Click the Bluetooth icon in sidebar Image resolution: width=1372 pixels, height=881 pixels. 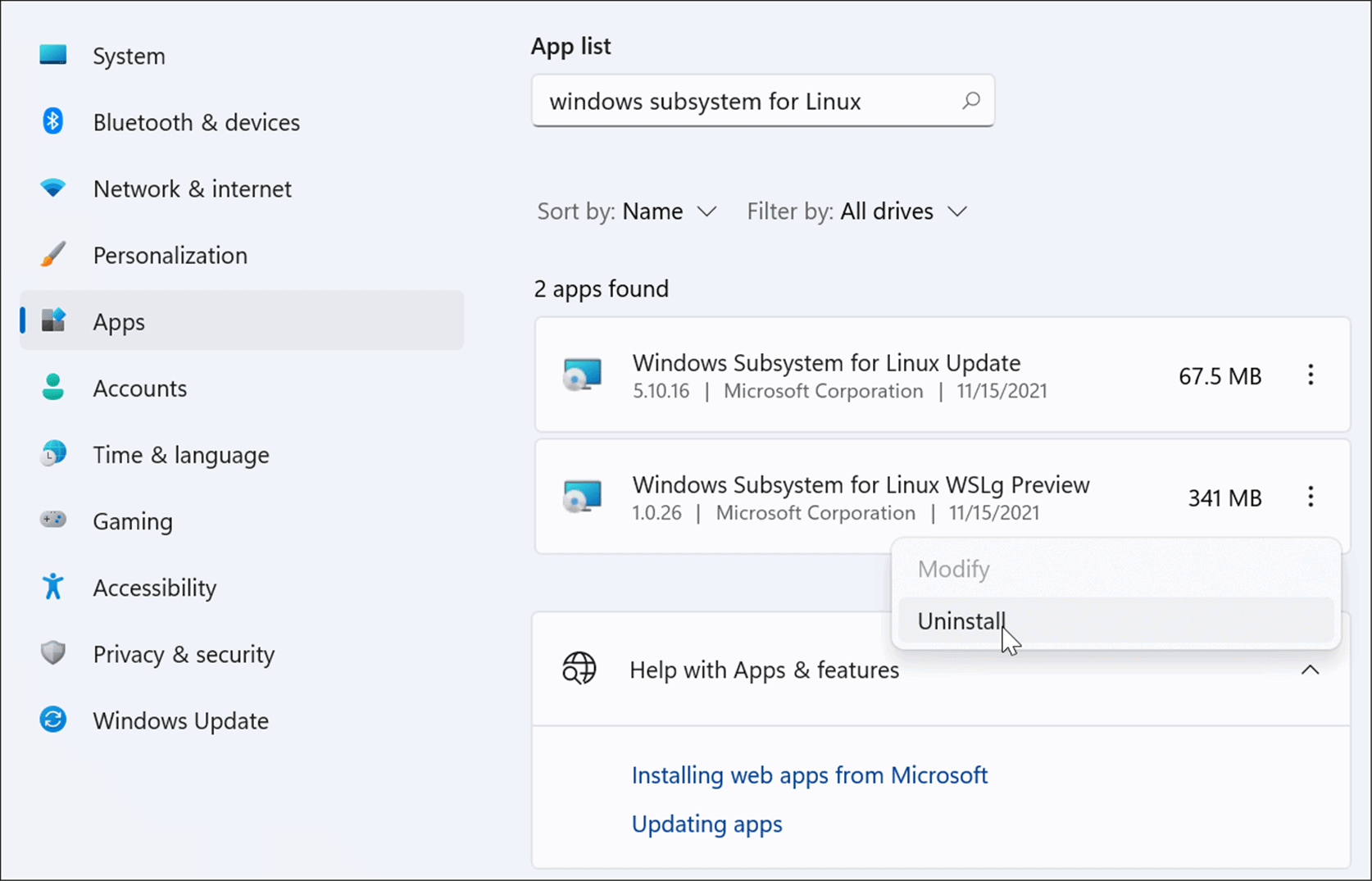click(53, 121)
